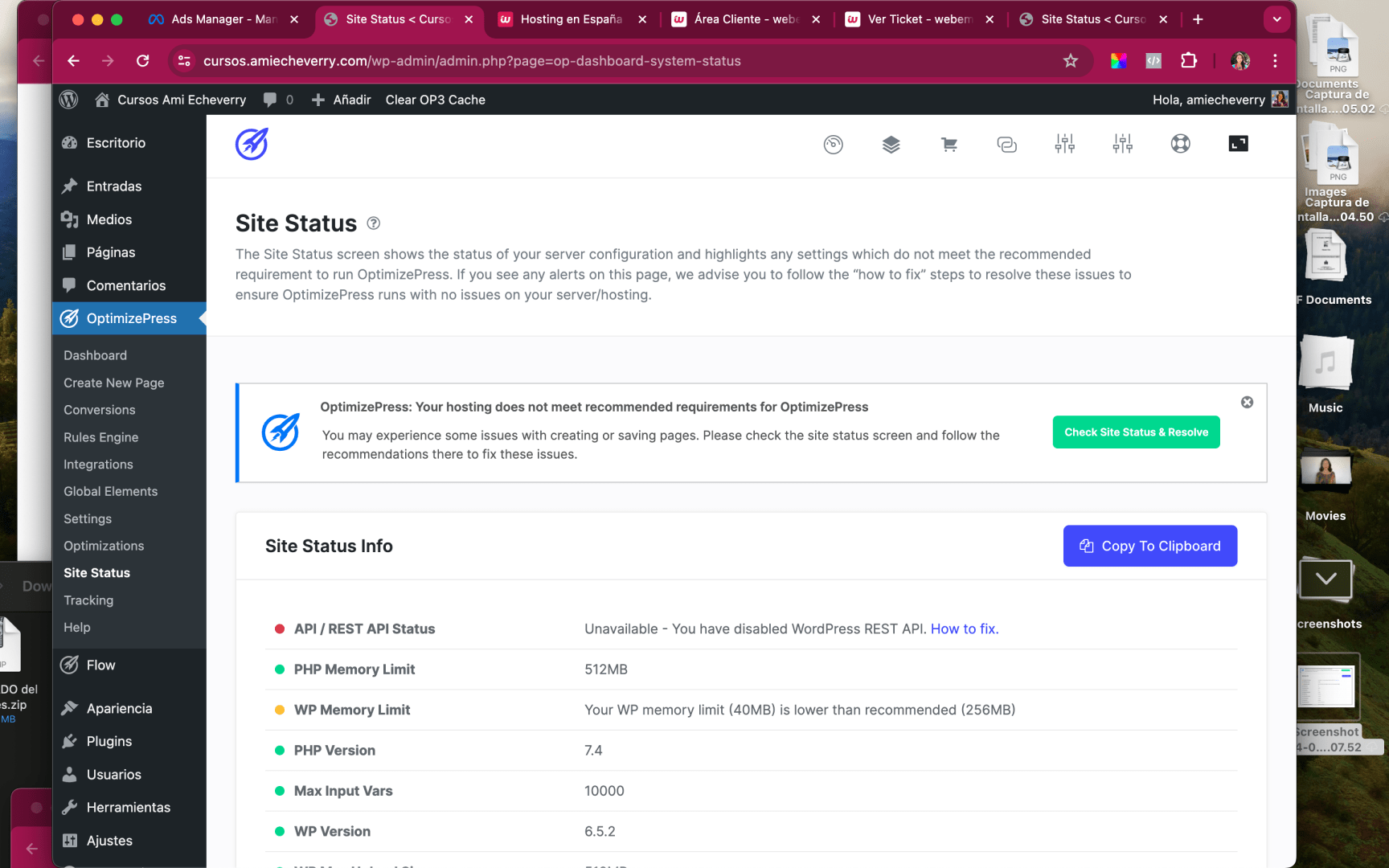Image resolution: width=1389 pixels, height=868 pixels.
Task: Expand the tab search dropdown arrow
Action: tap(1276, 19)
